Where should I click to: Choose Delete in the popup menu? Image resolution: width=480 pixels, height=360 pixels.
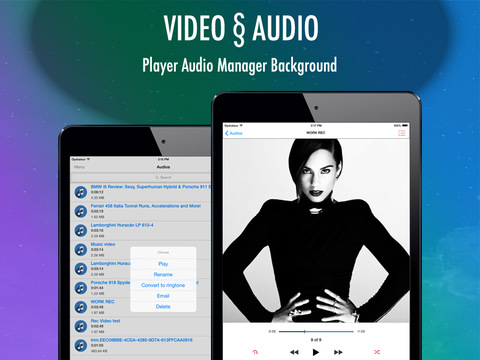(163, 306)
